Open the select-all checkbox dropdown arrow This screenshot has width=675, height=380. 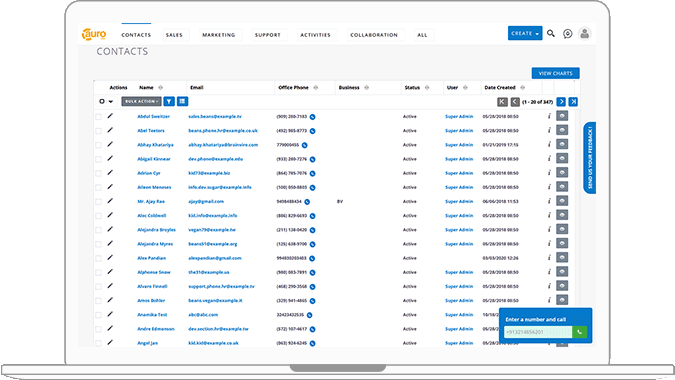(x=111, y=102)
